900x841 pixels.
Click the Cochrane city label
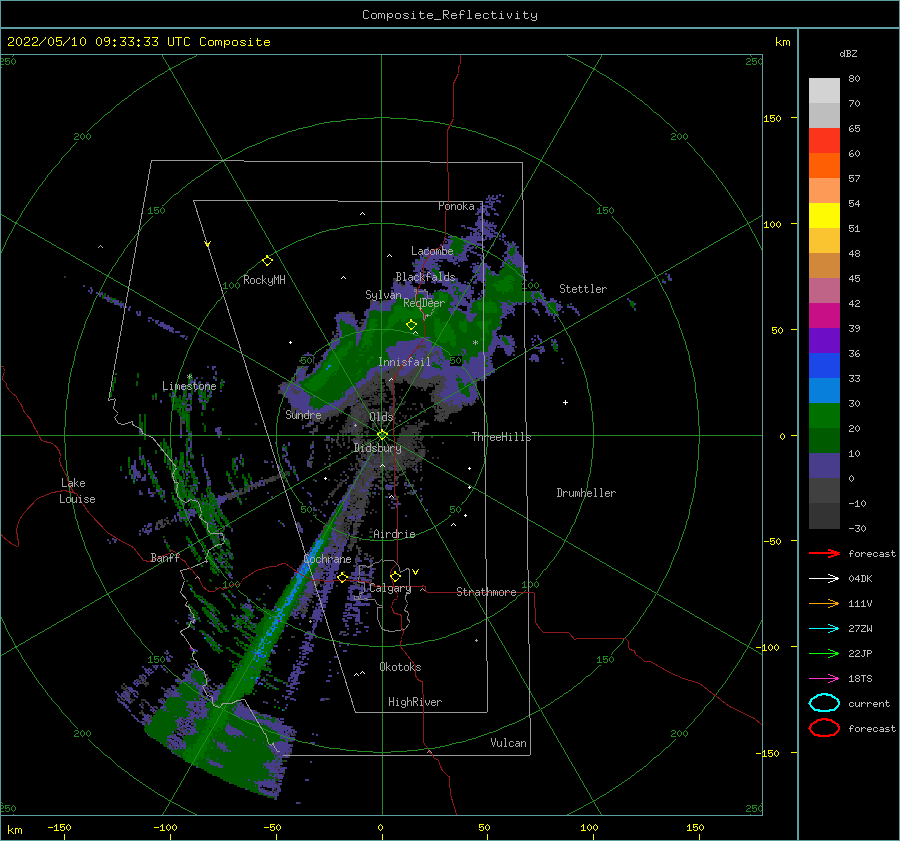tap(327, 559)
